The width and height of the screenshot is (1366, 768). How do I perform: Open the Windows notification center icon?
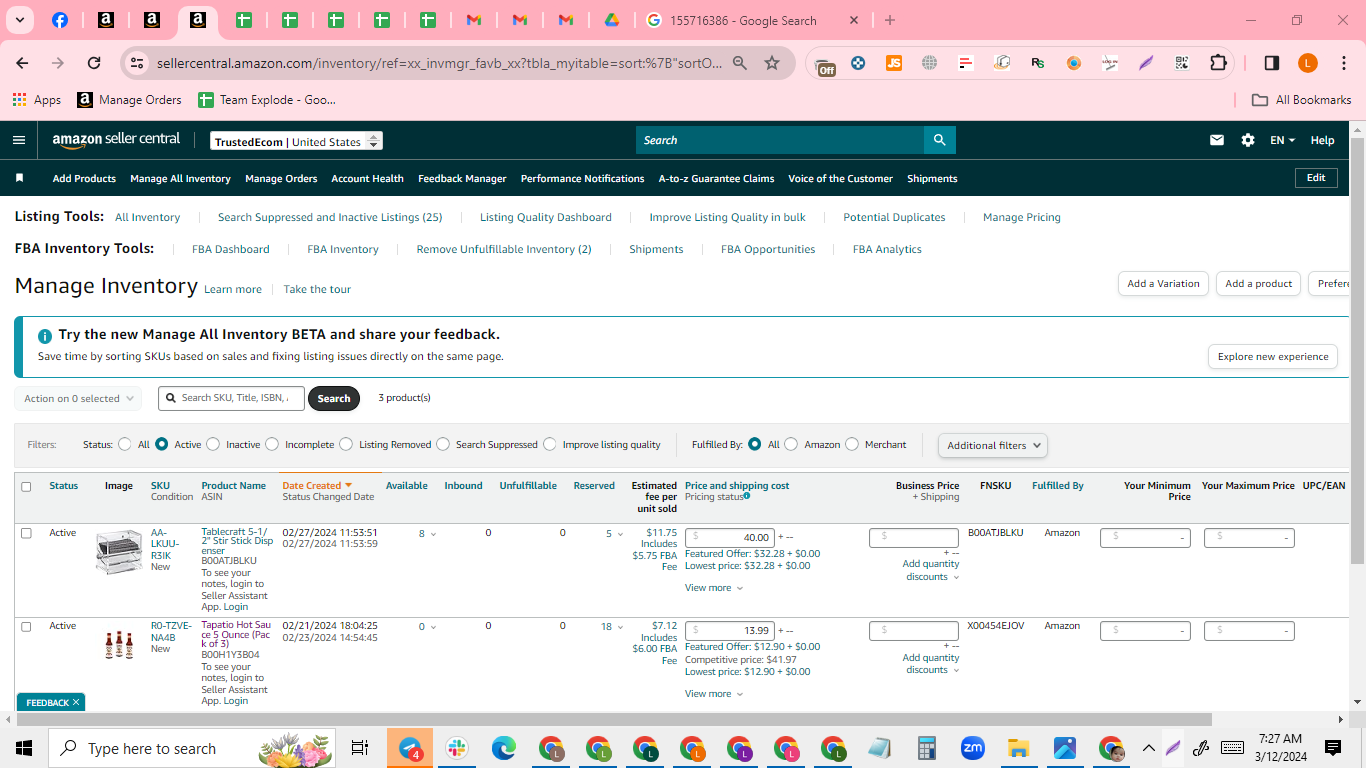click(1333, 748)
